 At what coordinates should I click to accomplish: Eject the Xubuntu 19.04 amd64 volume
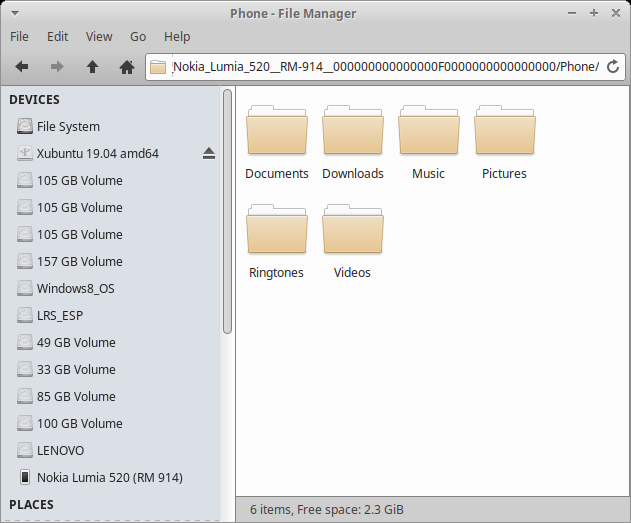(x=208, y=153)
